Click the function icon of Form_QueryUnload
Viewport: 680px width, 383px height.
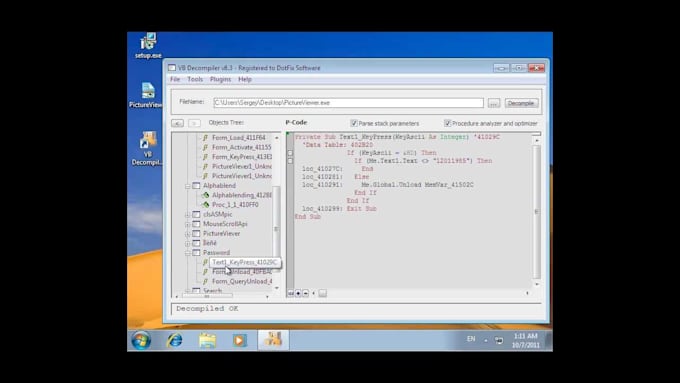click(206, 282)
